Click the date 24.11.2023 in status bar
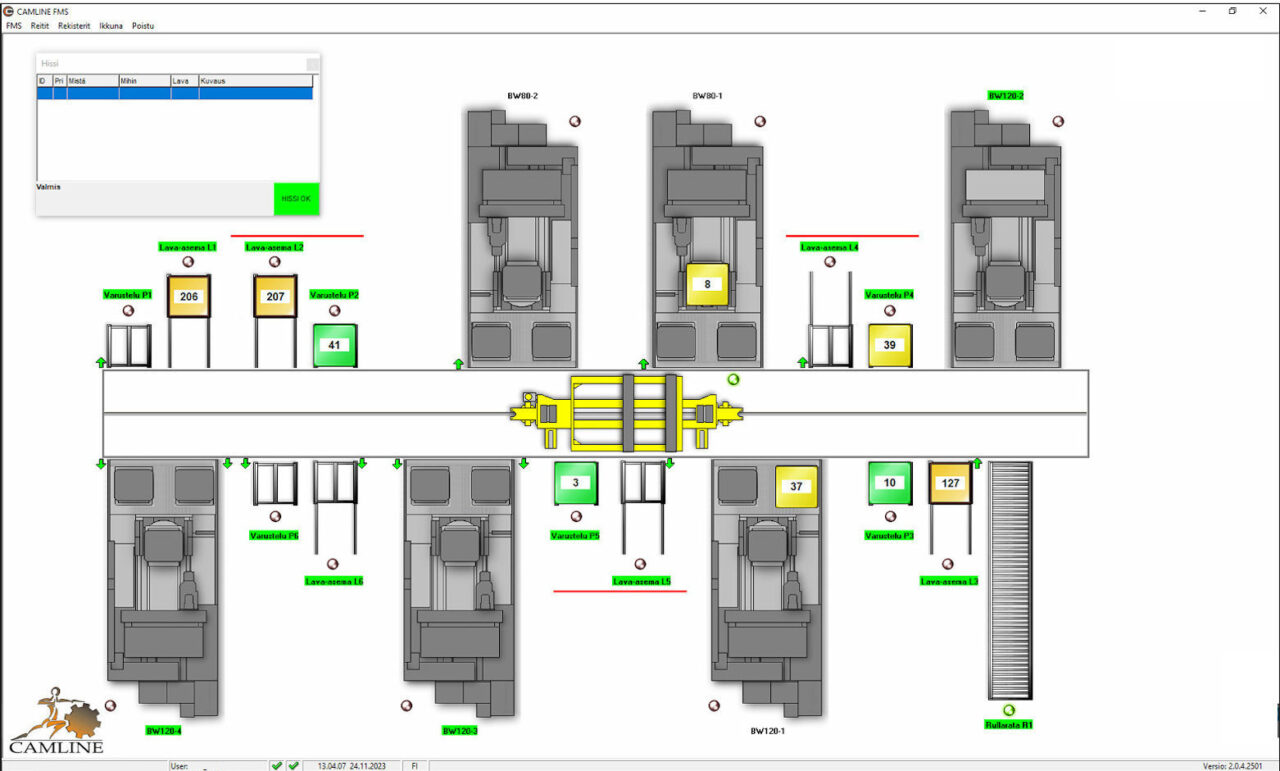The width and height of the screenshot is (1280, 771). click(368, 765)
